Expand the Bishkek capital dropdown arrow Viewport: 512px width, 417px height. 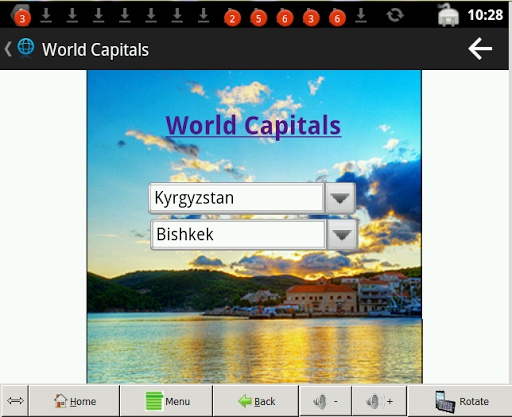(x=342, y=235)
